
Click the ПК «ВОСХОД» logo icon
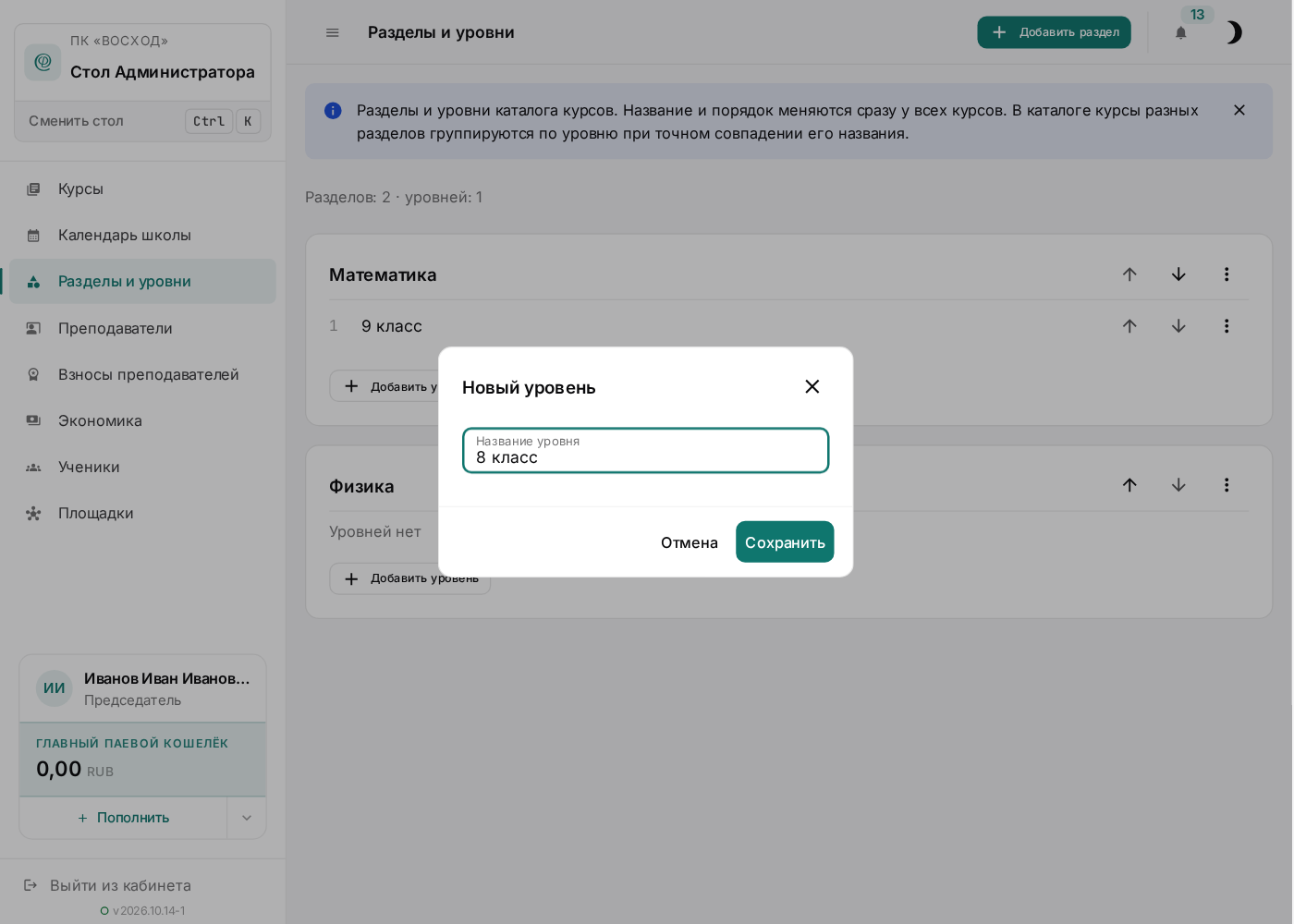(43, 62)
